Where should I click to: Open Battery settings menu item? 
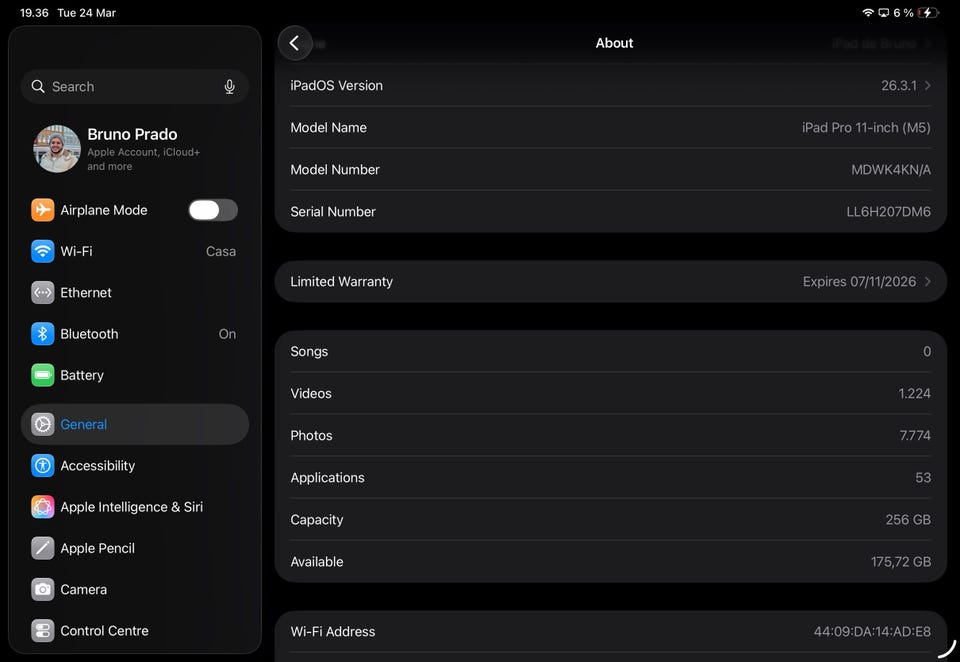(x=135, y=375)
